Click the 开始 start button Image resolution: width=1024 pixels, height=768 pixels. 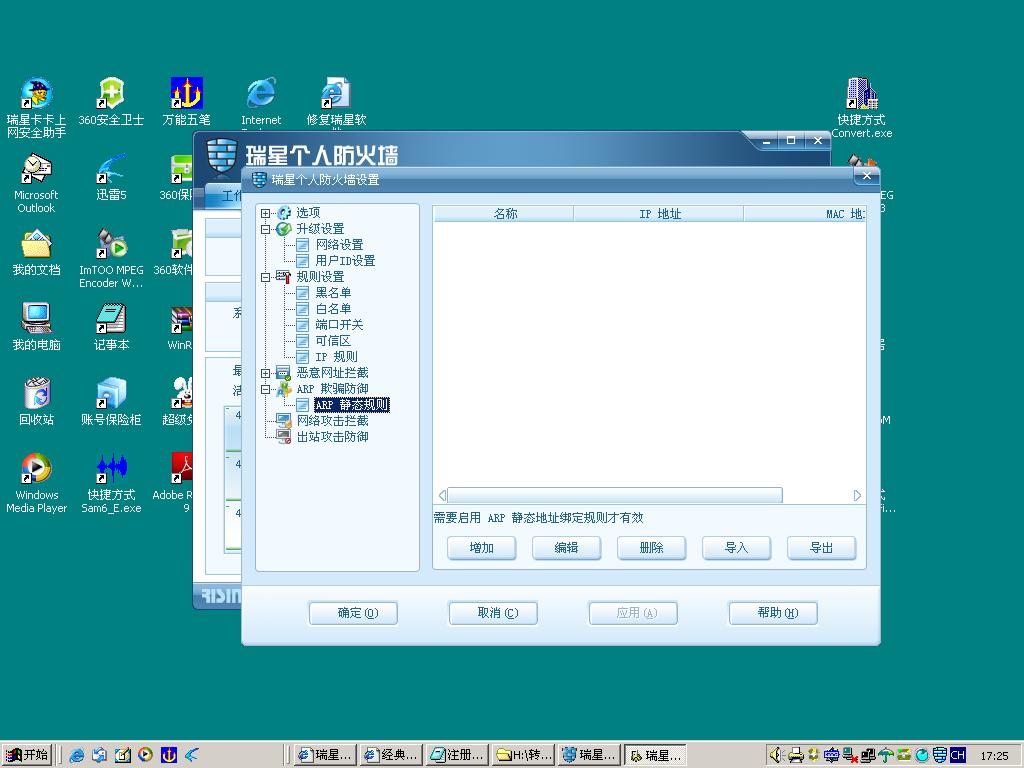pyautogui.click(x=27, y=755)
